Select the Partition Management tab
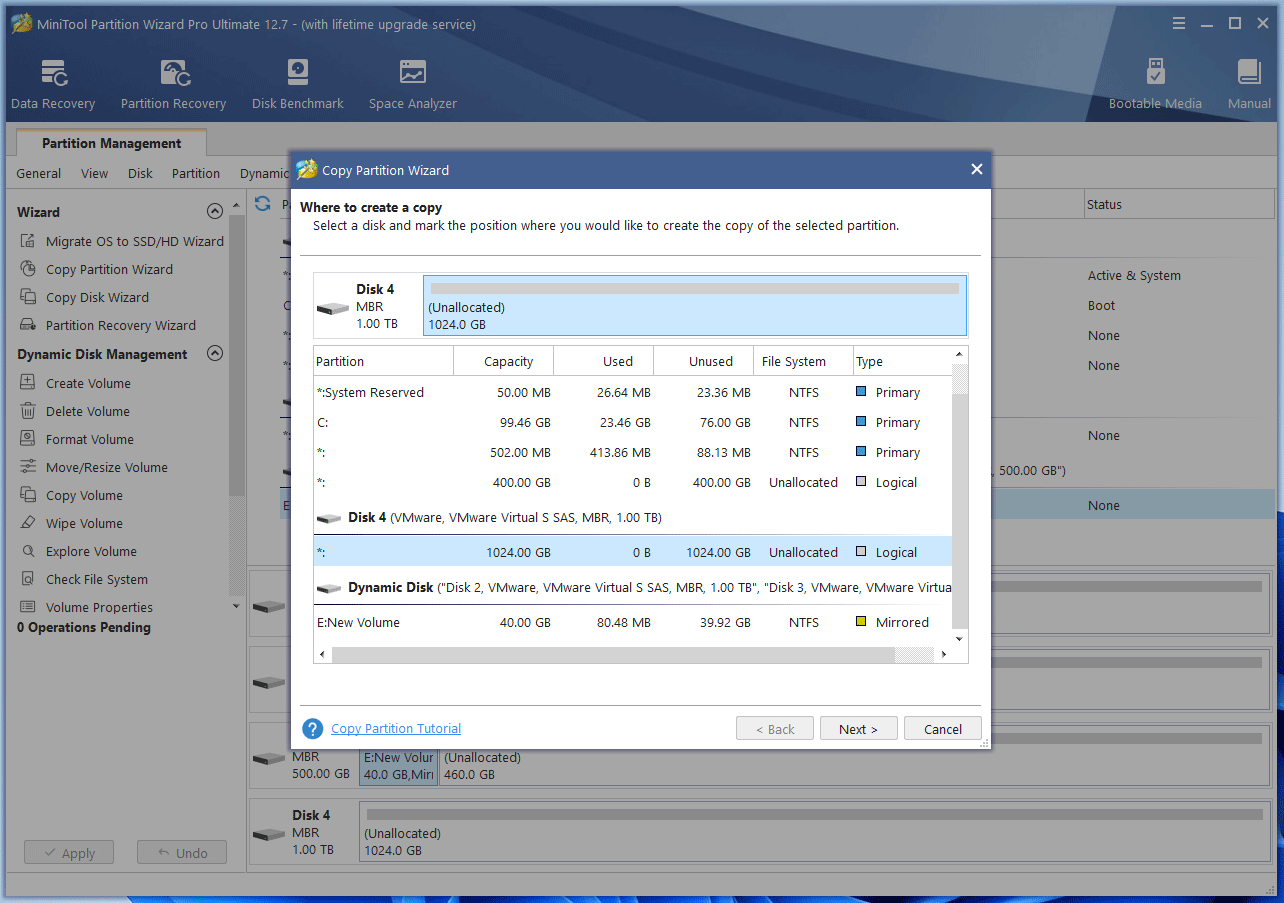Screen dimensions: 1284x903 click(x=112, y=143)
